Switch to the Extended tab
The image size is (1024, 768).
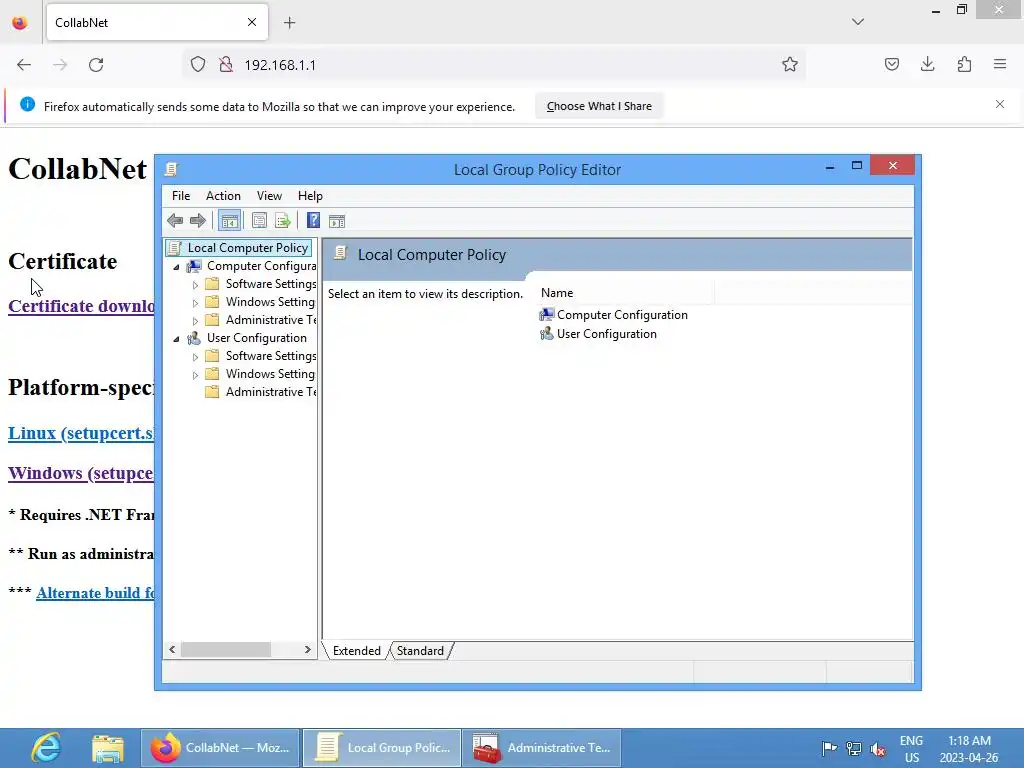(357, 650)
